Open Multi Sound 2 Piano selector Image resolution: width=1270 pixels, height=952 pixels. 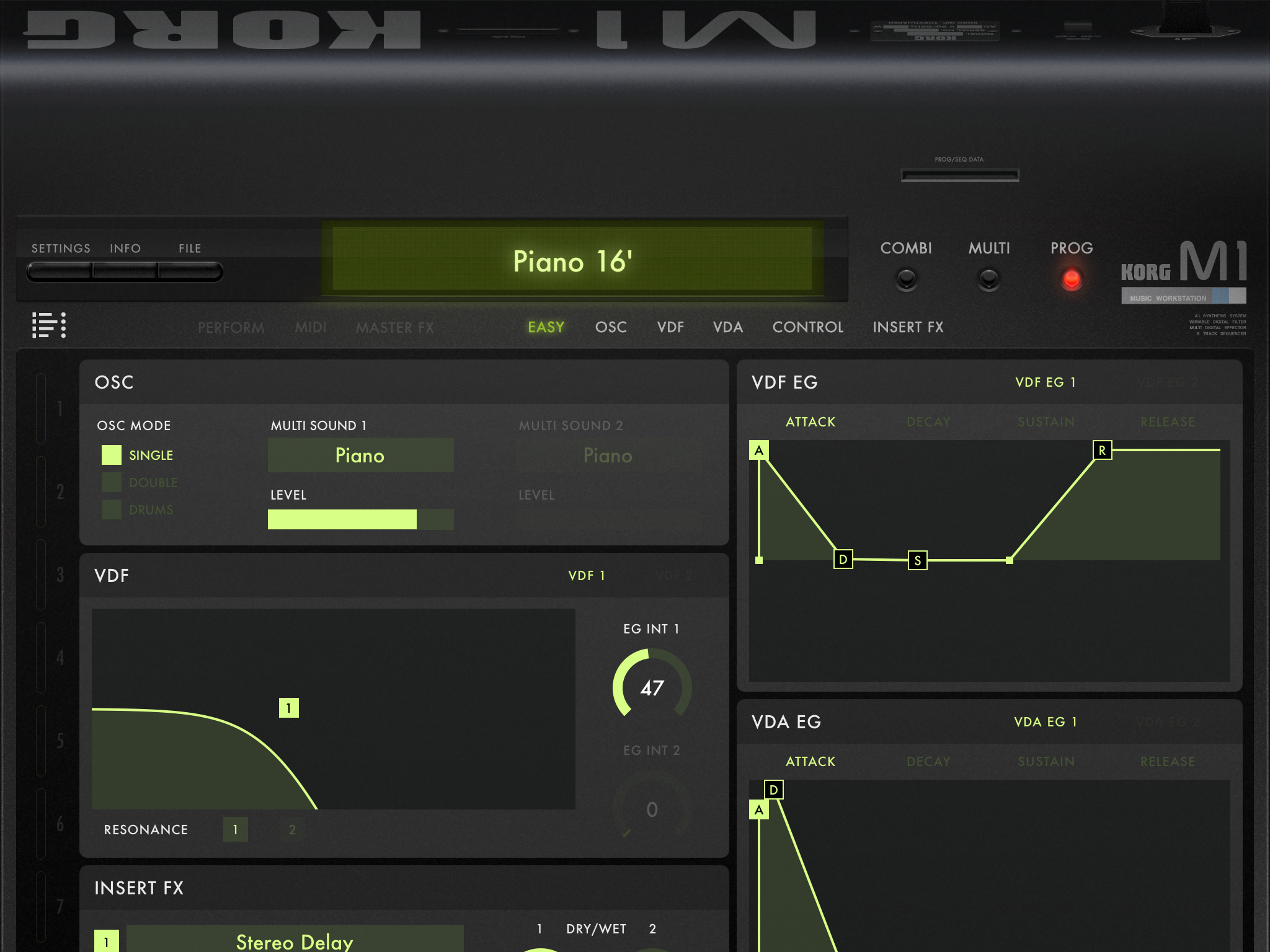tap(608, 455)
